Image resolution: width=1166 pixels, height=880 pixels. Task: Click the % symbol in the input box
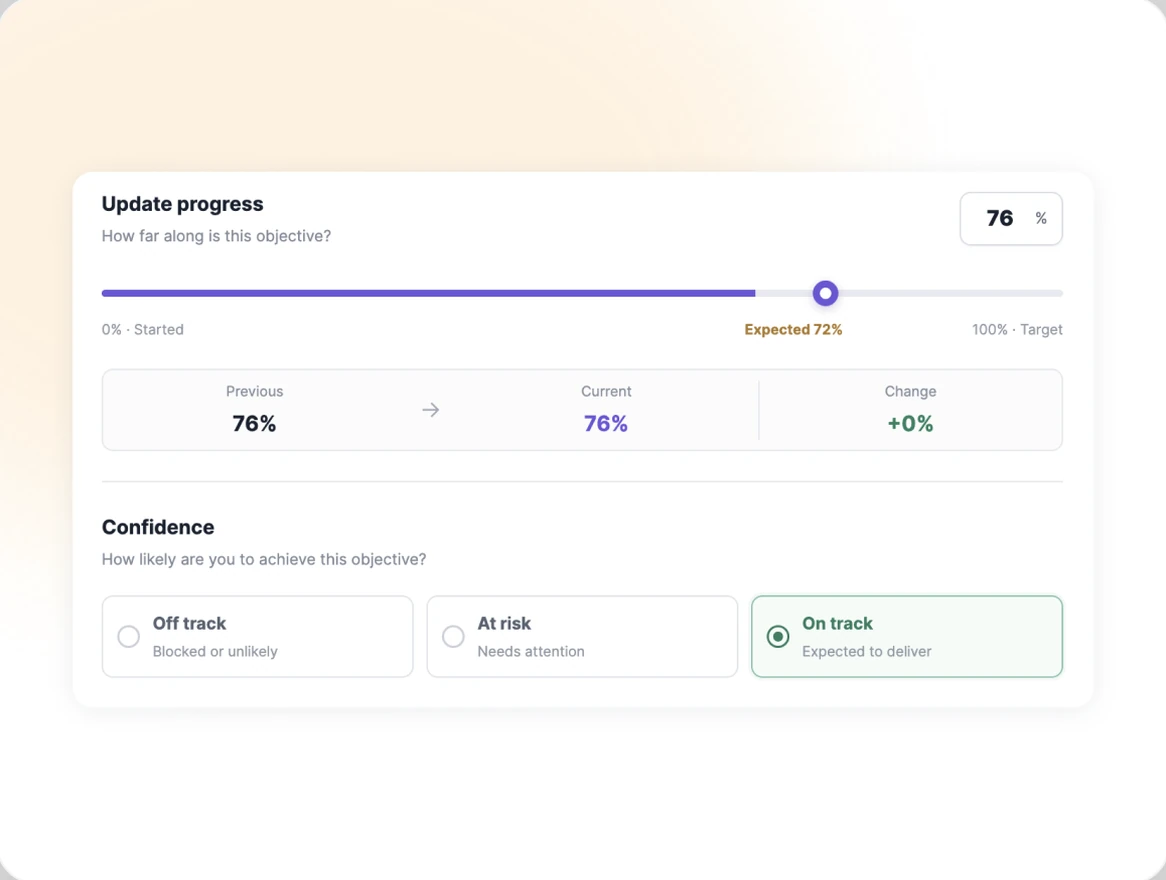pyautogui.click(x=1041, y=219)
